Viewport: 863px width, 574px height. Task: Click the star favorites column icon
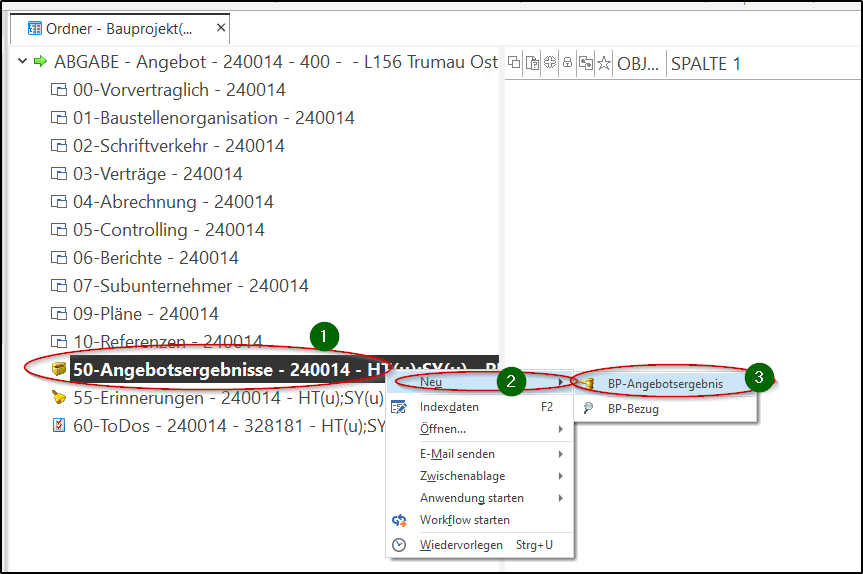coord(604,63)
